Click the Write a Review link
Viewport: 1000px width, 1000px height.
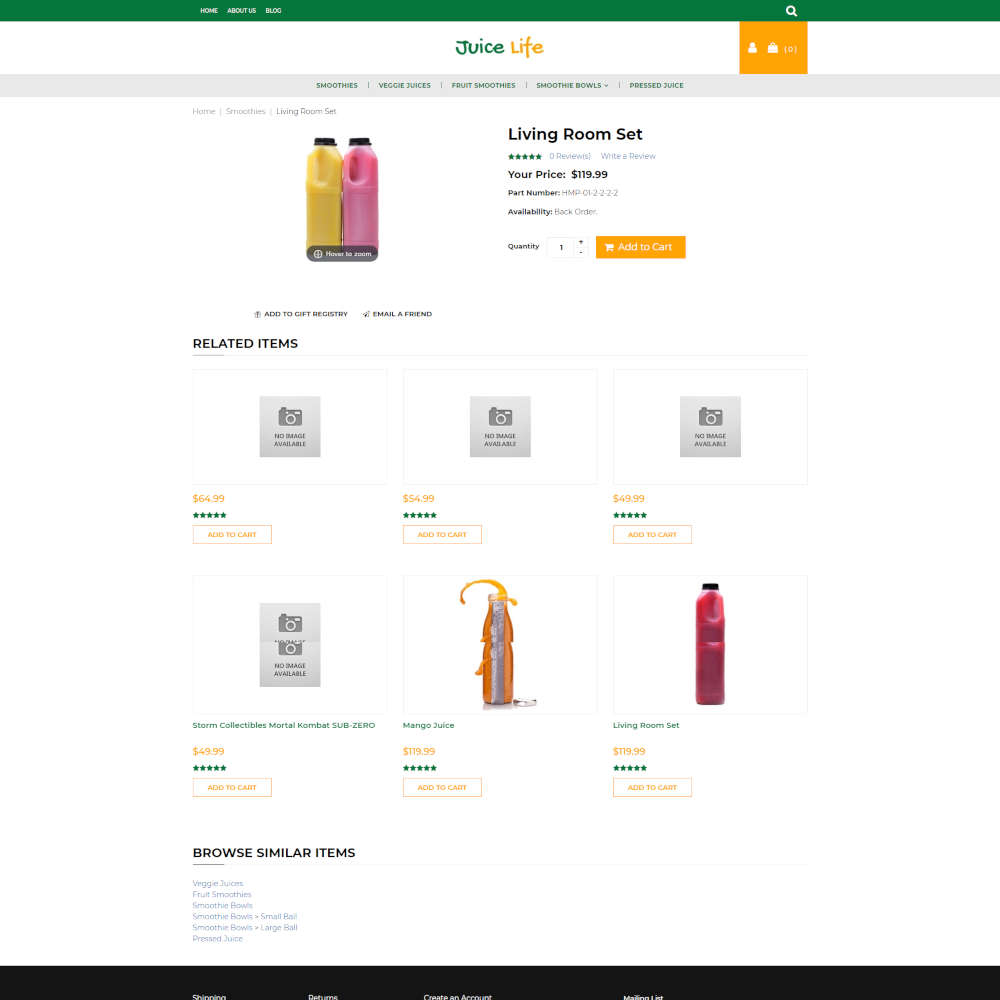pyautogui.click(x=628, y=156)
